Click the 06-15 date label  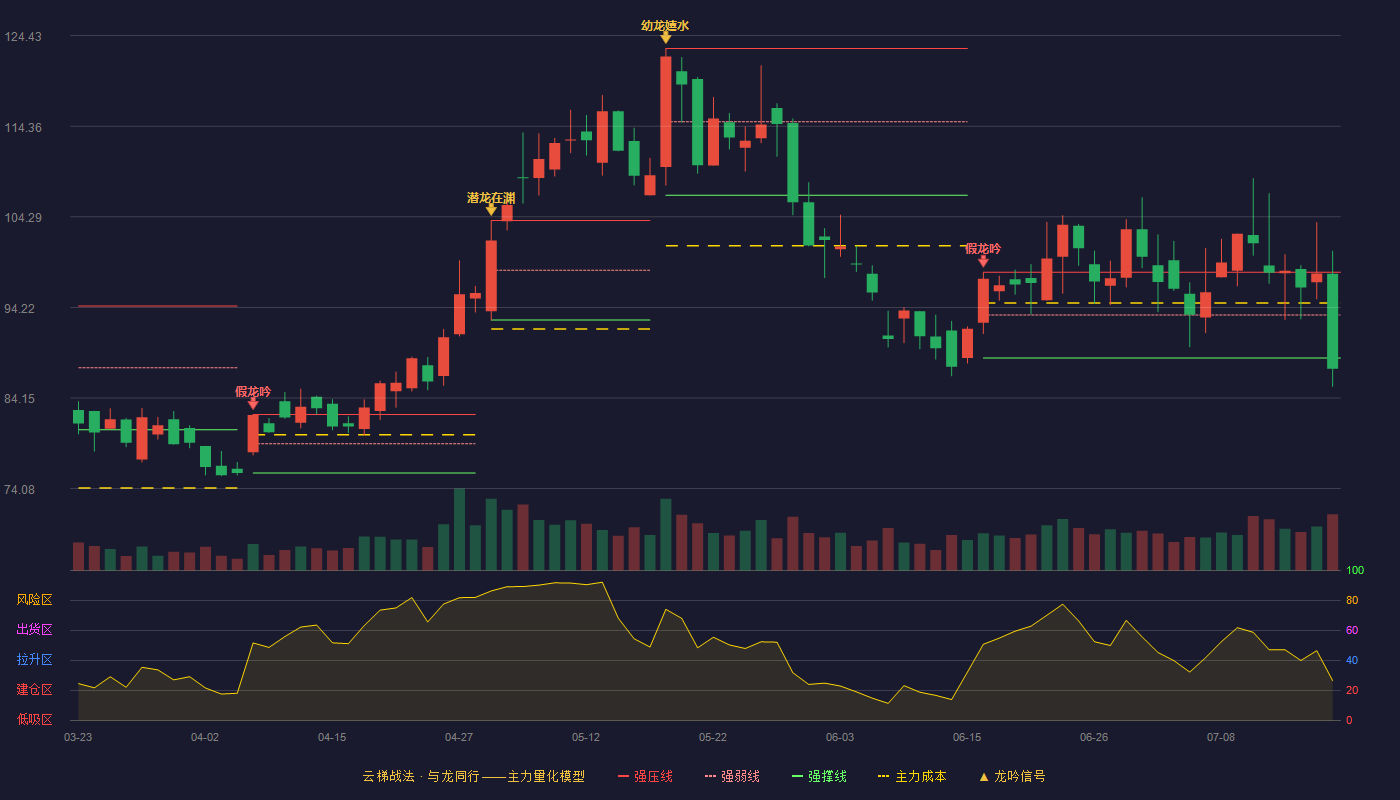967,737
